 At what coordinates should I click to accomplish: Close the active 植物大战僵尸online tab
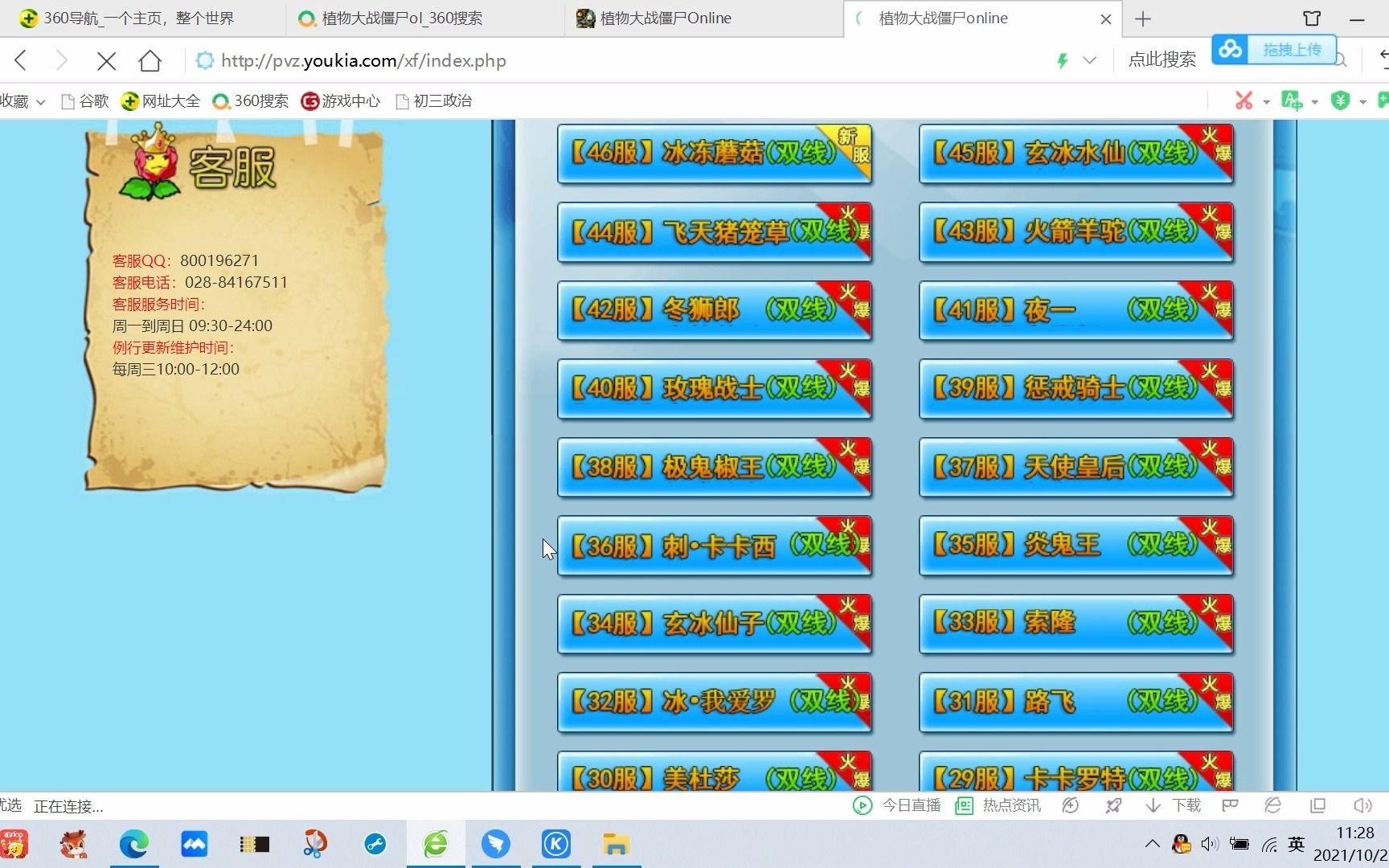click(1106, 18)
